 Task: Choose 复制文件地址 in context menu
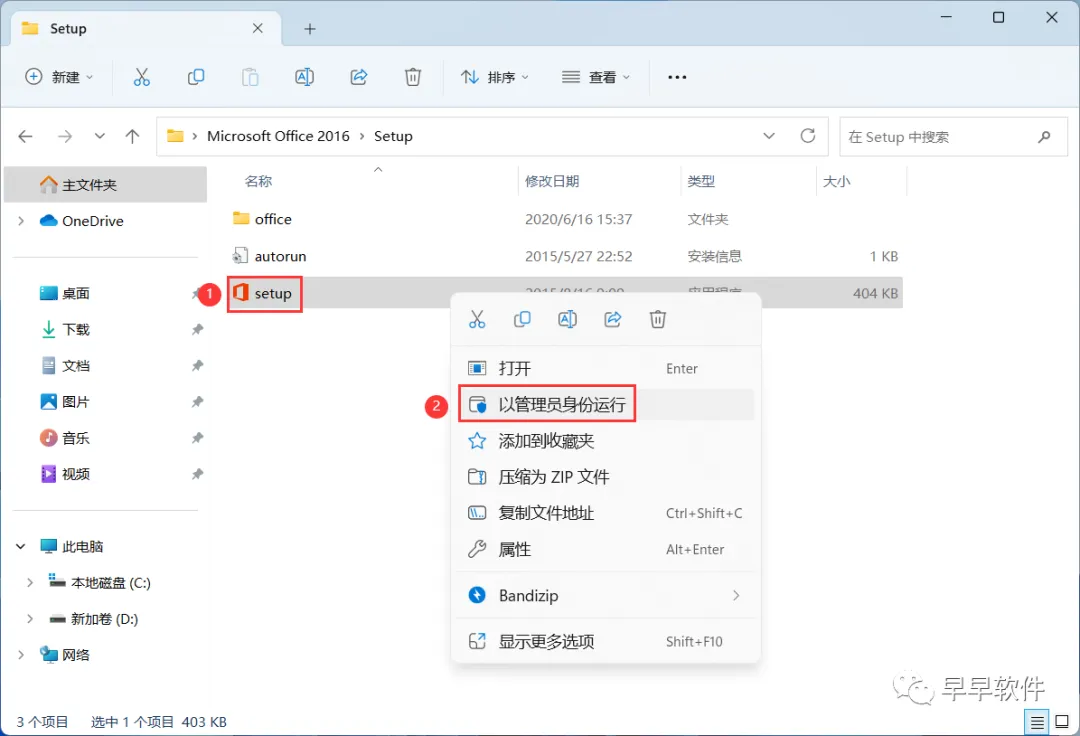pos(606,513)
